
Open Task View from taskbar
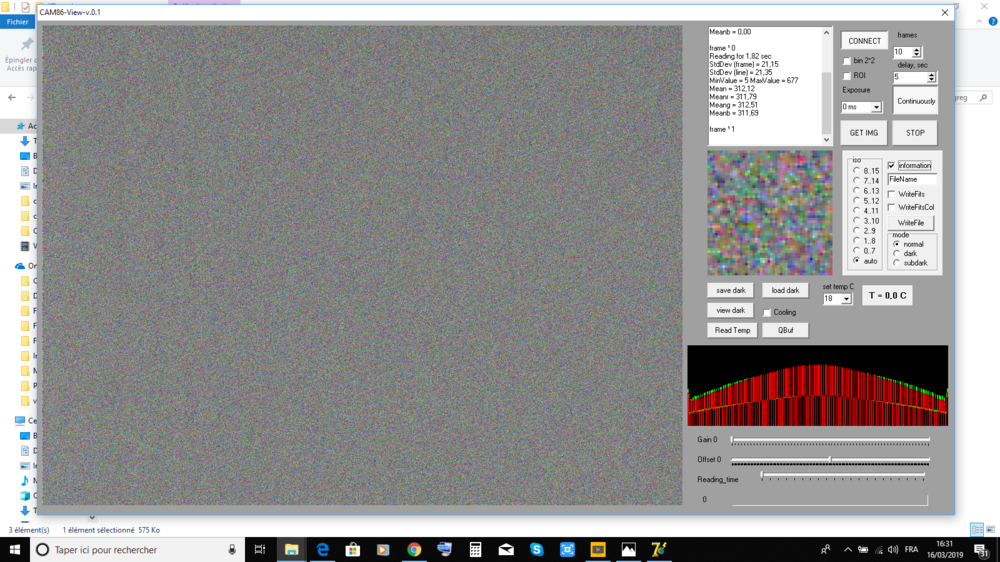[260, 549]
